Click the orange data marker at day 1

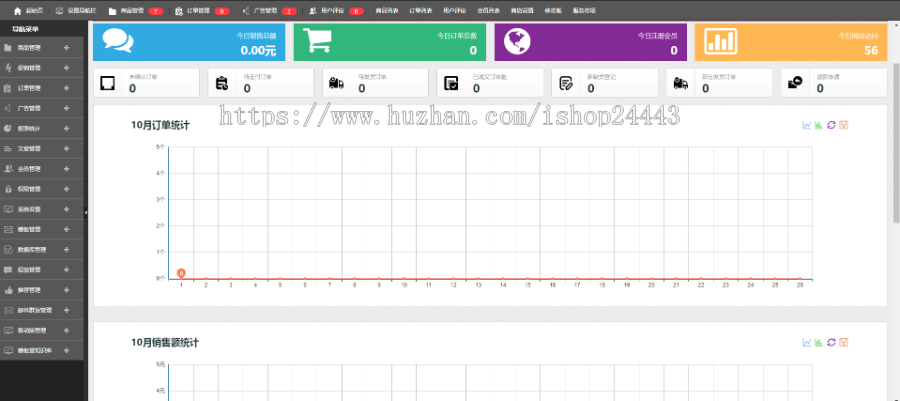pyautogui.click(x=181, y=273)
